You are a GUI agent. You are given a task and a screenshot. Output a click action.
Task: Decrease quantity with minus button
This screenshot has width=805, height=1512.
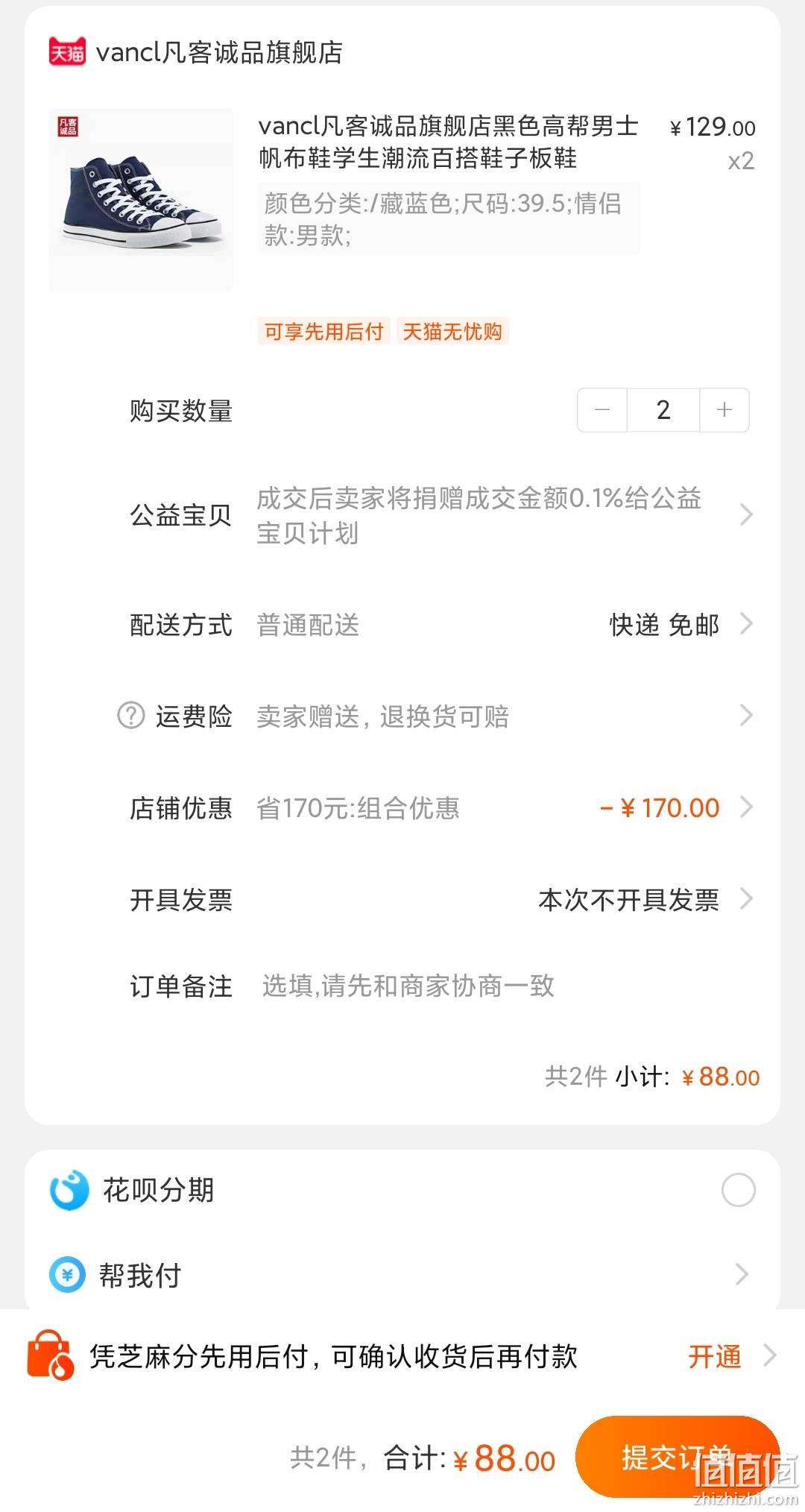click(x=602, y=410)
